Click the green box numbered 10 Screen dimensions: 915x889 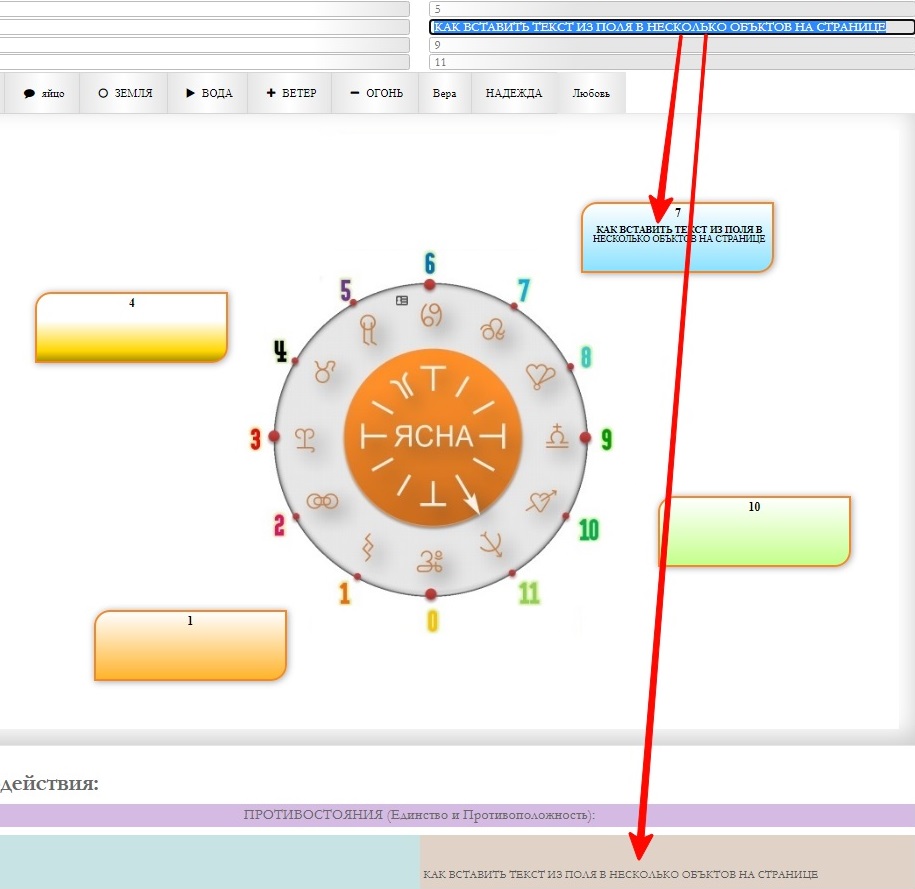(754, 531)
